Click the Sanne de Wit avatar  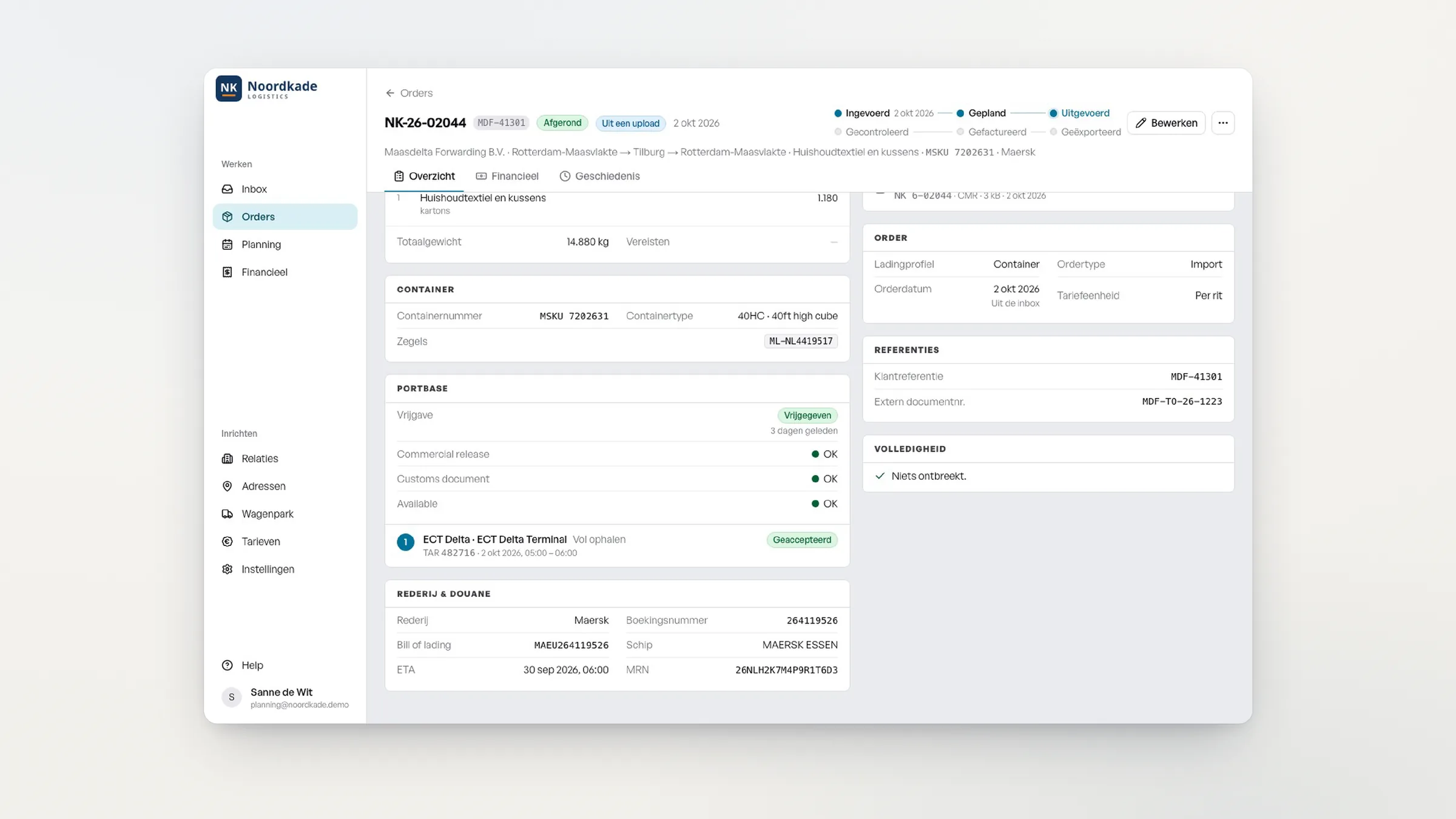tap(231, 698)
